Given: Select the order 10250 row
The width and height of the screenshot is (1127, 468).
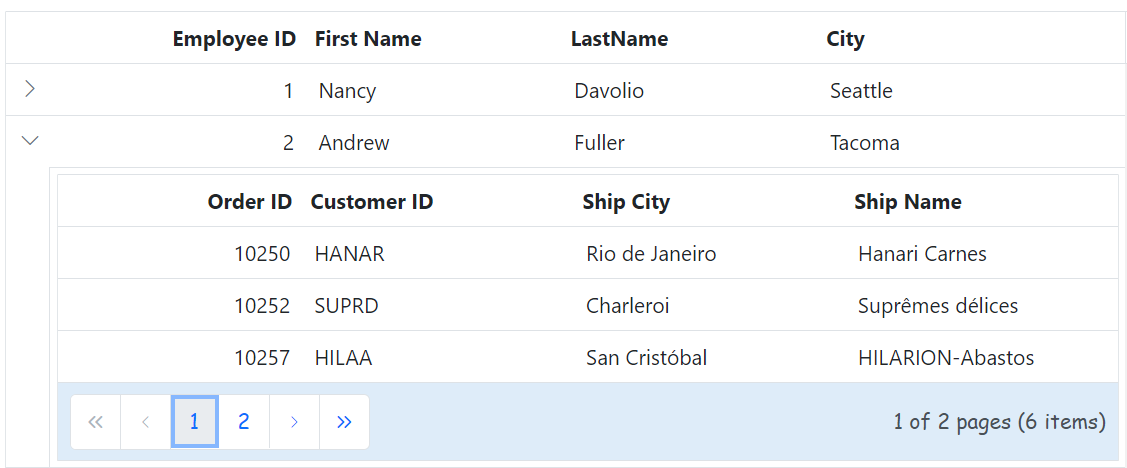Looking at the screenshot, I should pos(588,253).
